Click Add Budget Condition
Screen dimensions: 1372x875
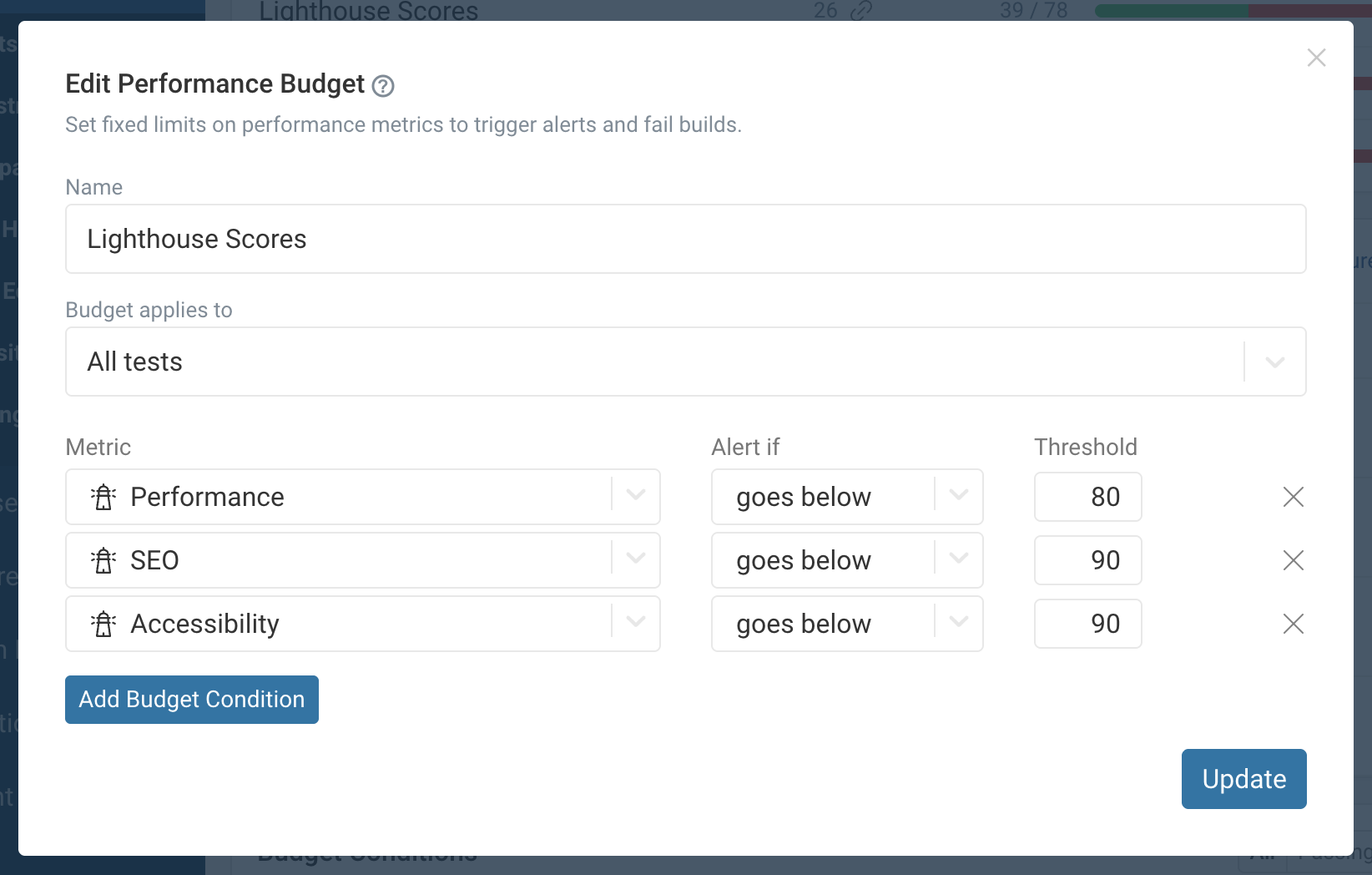tap(191, 699)
